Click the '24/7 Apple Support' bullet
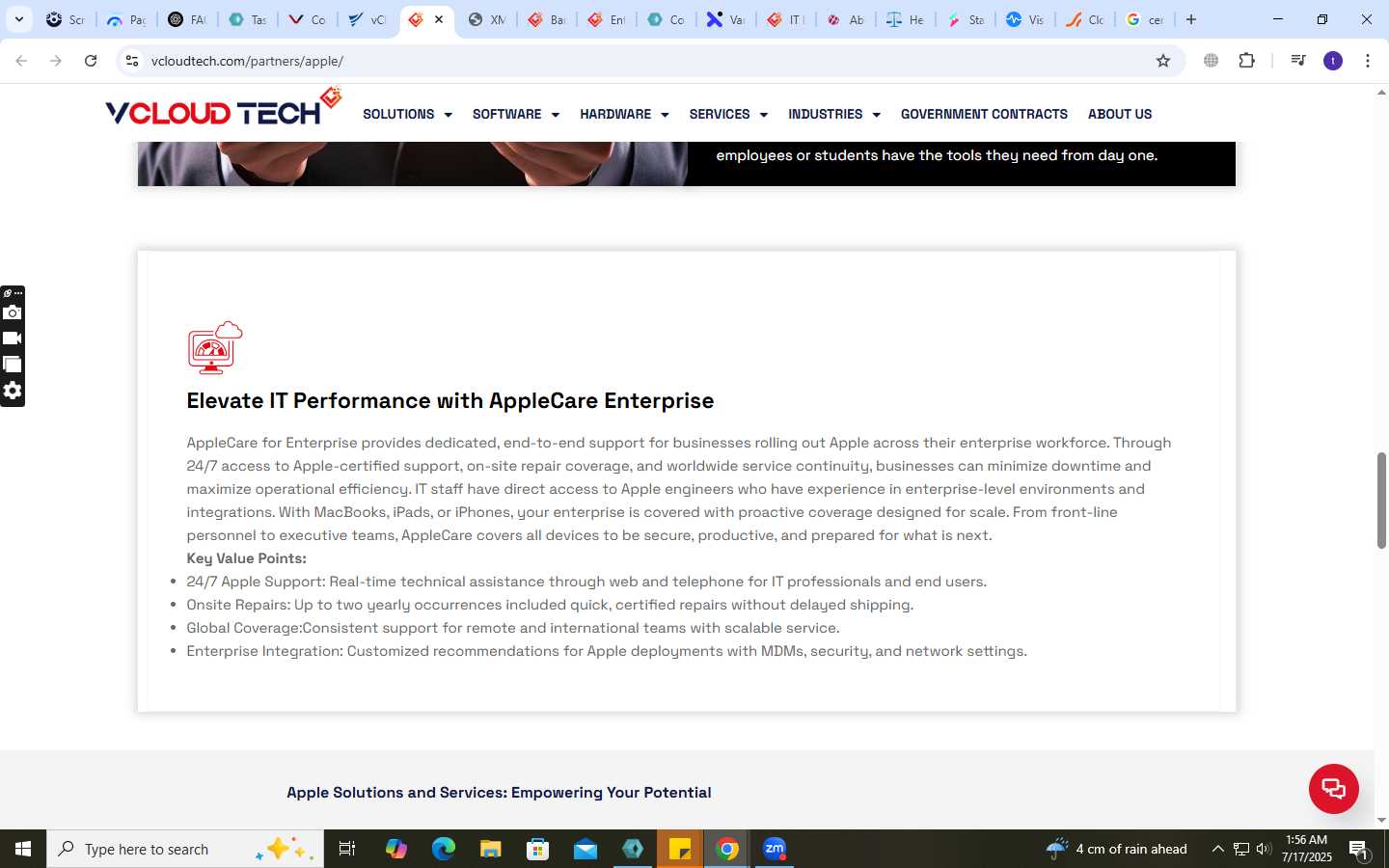Screen dimensions: 1389x868 point(586,582)
